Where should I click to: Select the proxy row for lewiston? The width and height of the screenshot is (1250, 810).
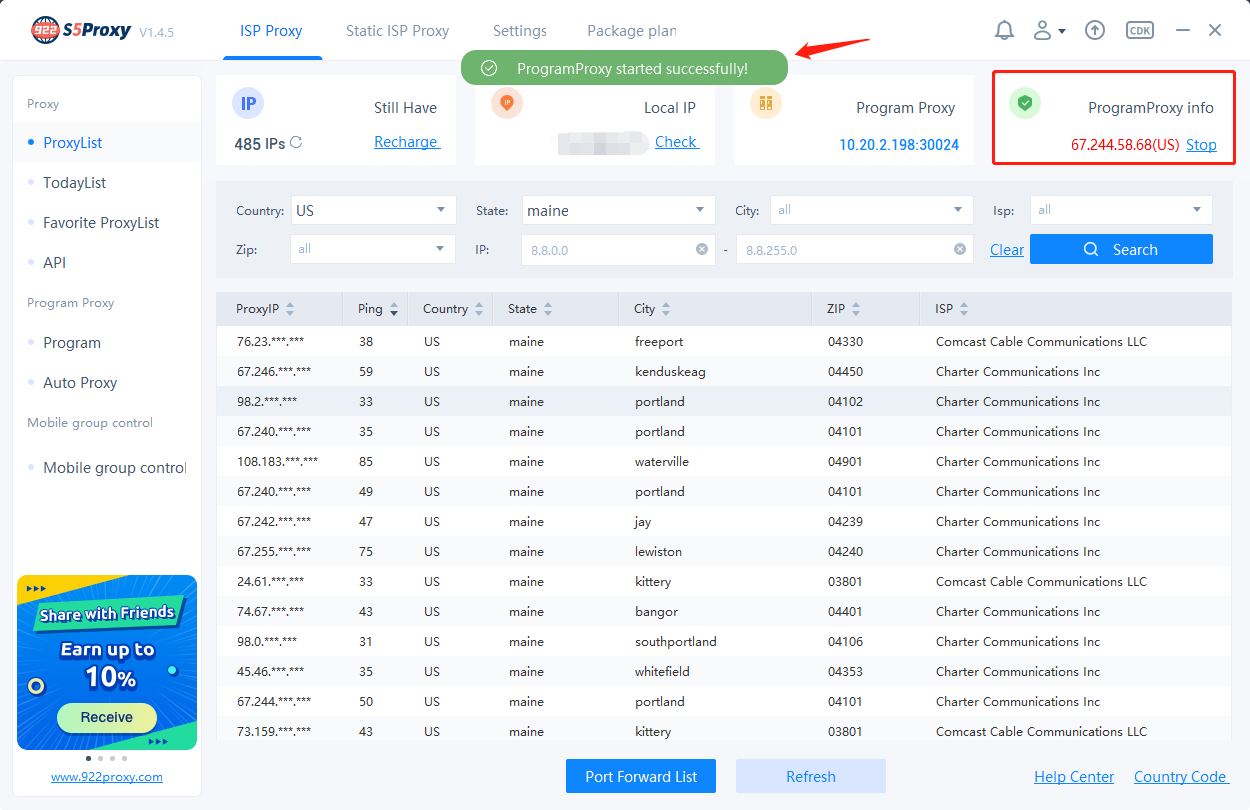(x=724, y=552)
